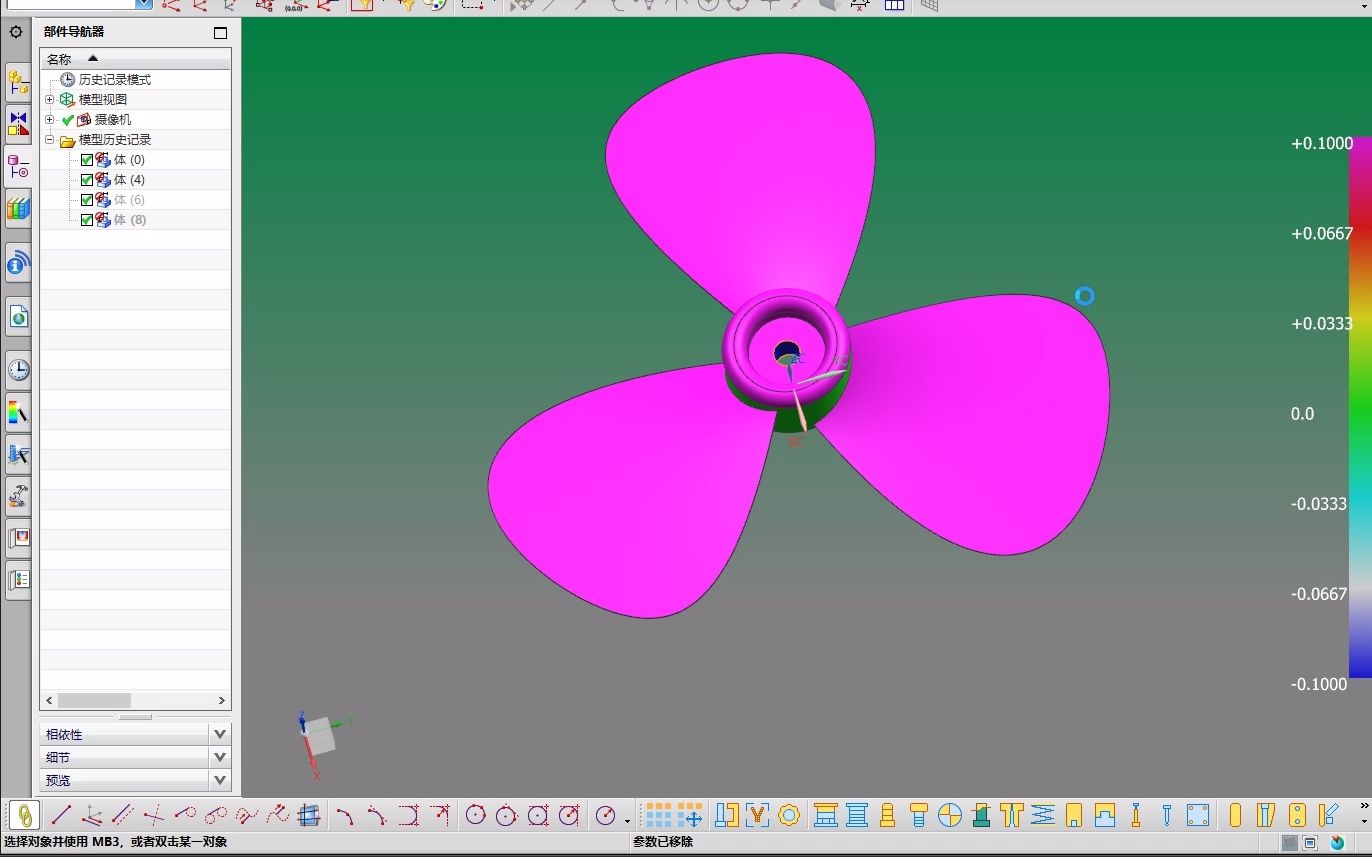Click the scrollbar right arrow in navigator

[222, 701]
